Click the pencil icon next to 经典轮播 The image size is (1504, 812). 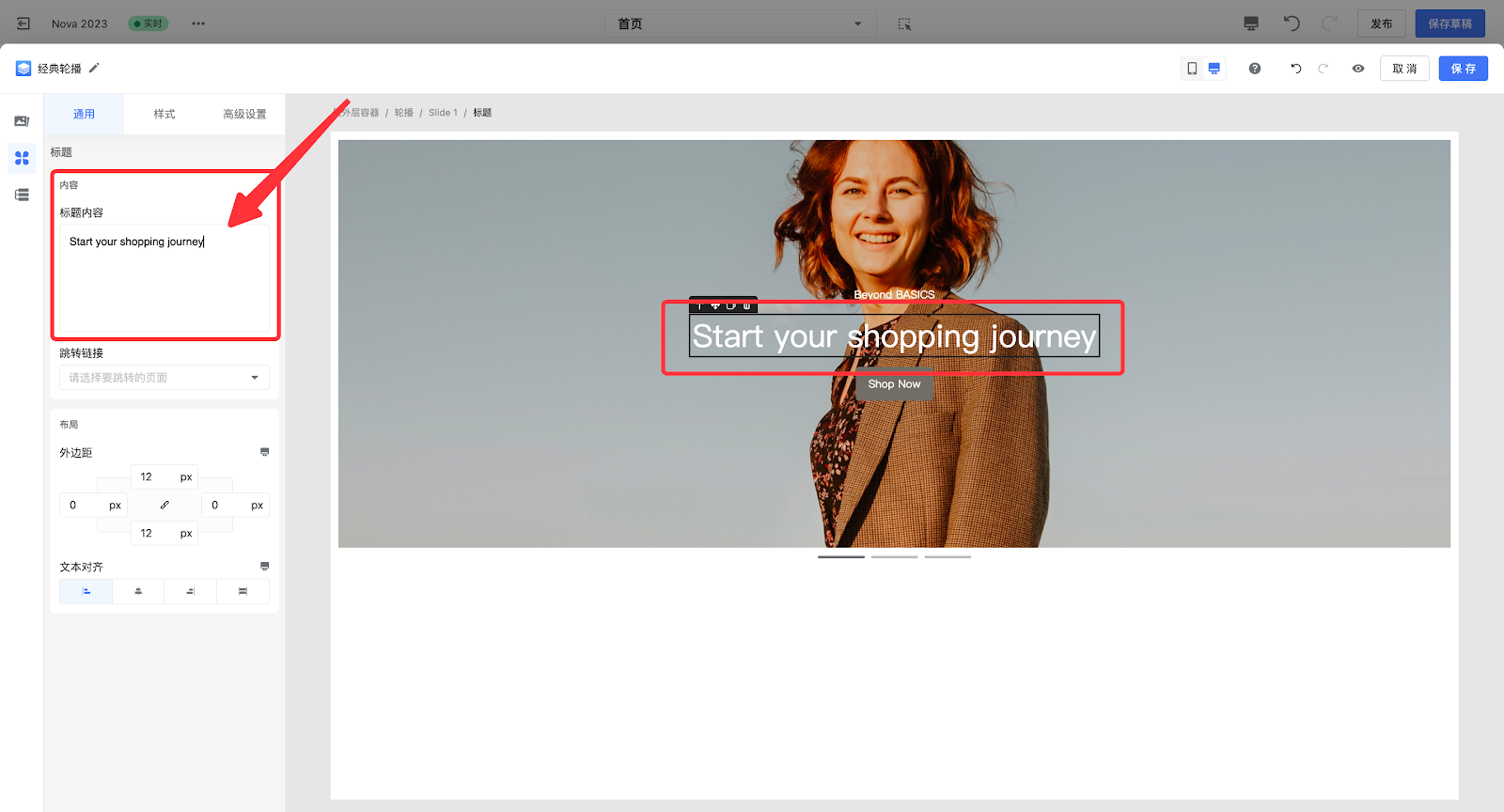(x=94, y=68)
